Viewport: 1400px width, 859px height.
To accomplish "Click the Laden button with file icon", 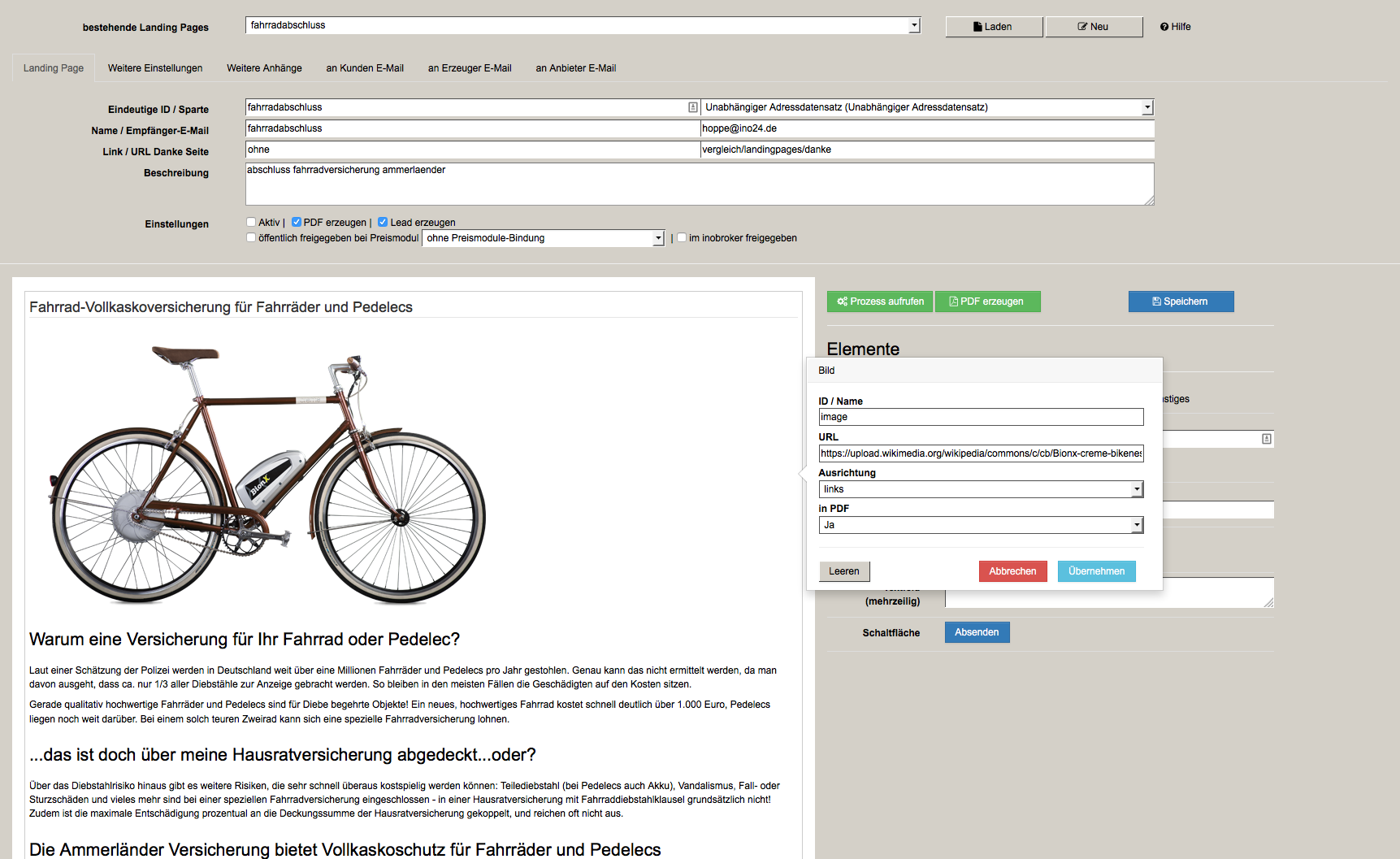I will pos(993,27).
